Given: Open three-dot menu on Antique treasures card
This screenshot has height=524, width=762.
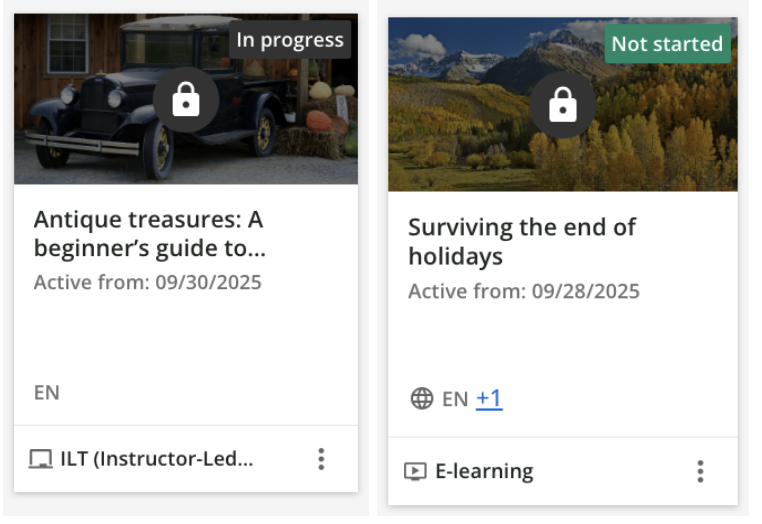Looking at the screenshot, I should click(x=321, y=459).
